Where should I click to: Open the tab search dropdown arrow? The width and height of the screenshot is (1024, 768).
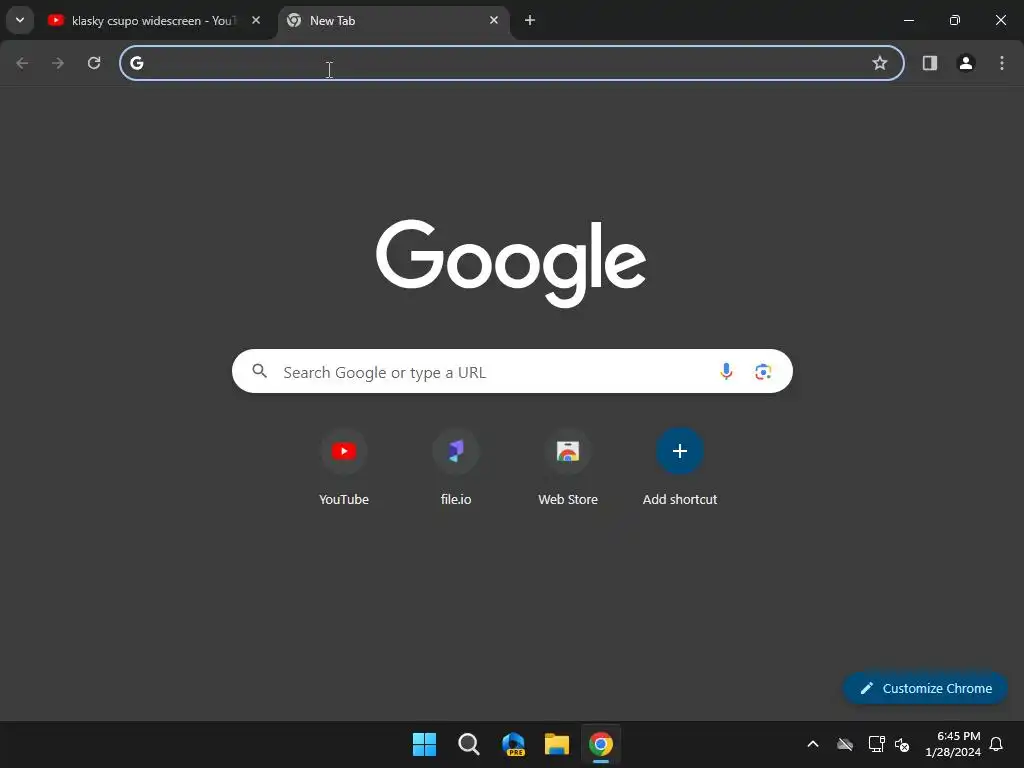pyautogui.click(x=20, y=20)
